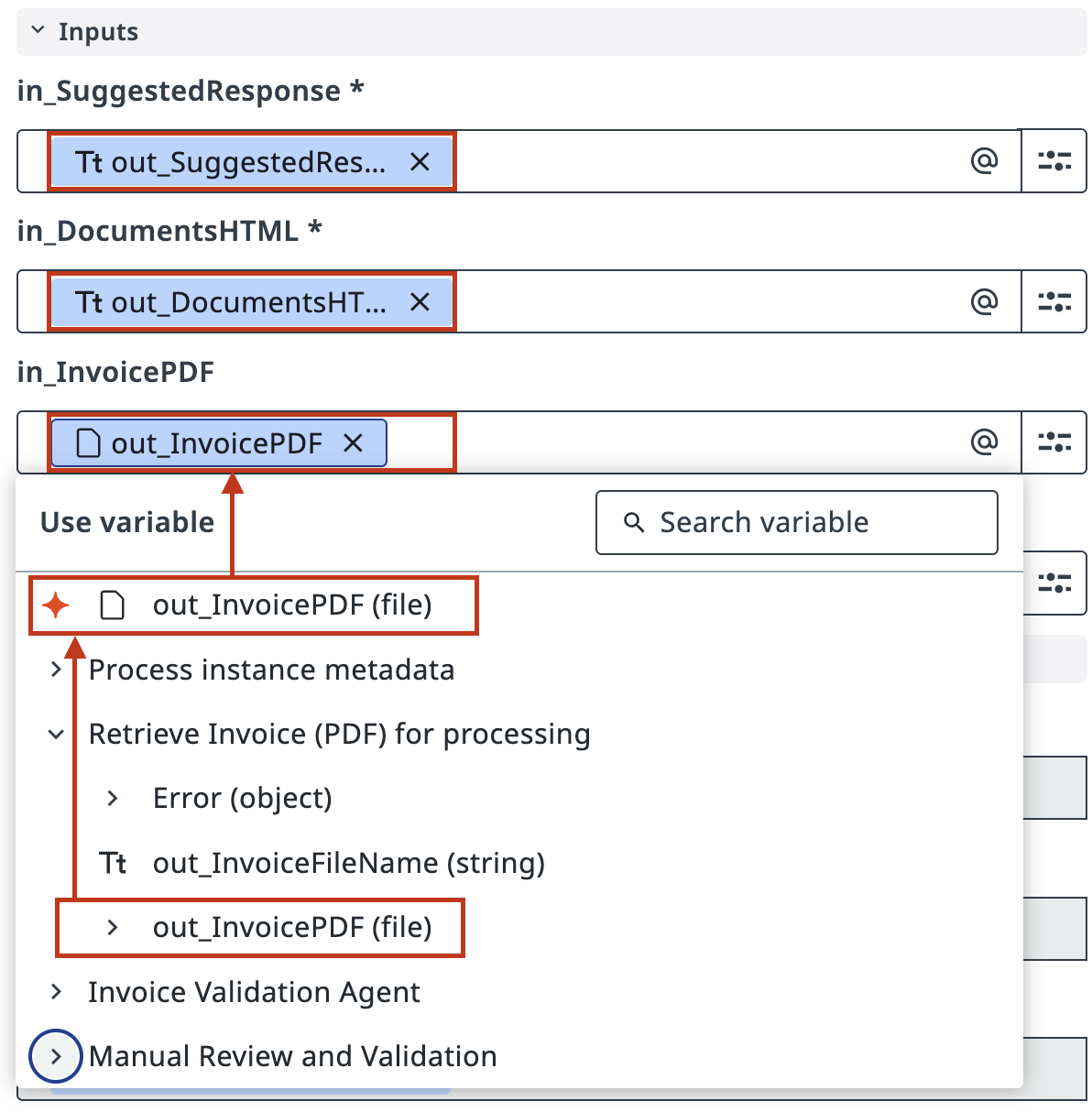
Task: Collapse Retrieve Invoice (PDF) for processing
Action: (56, 734)
